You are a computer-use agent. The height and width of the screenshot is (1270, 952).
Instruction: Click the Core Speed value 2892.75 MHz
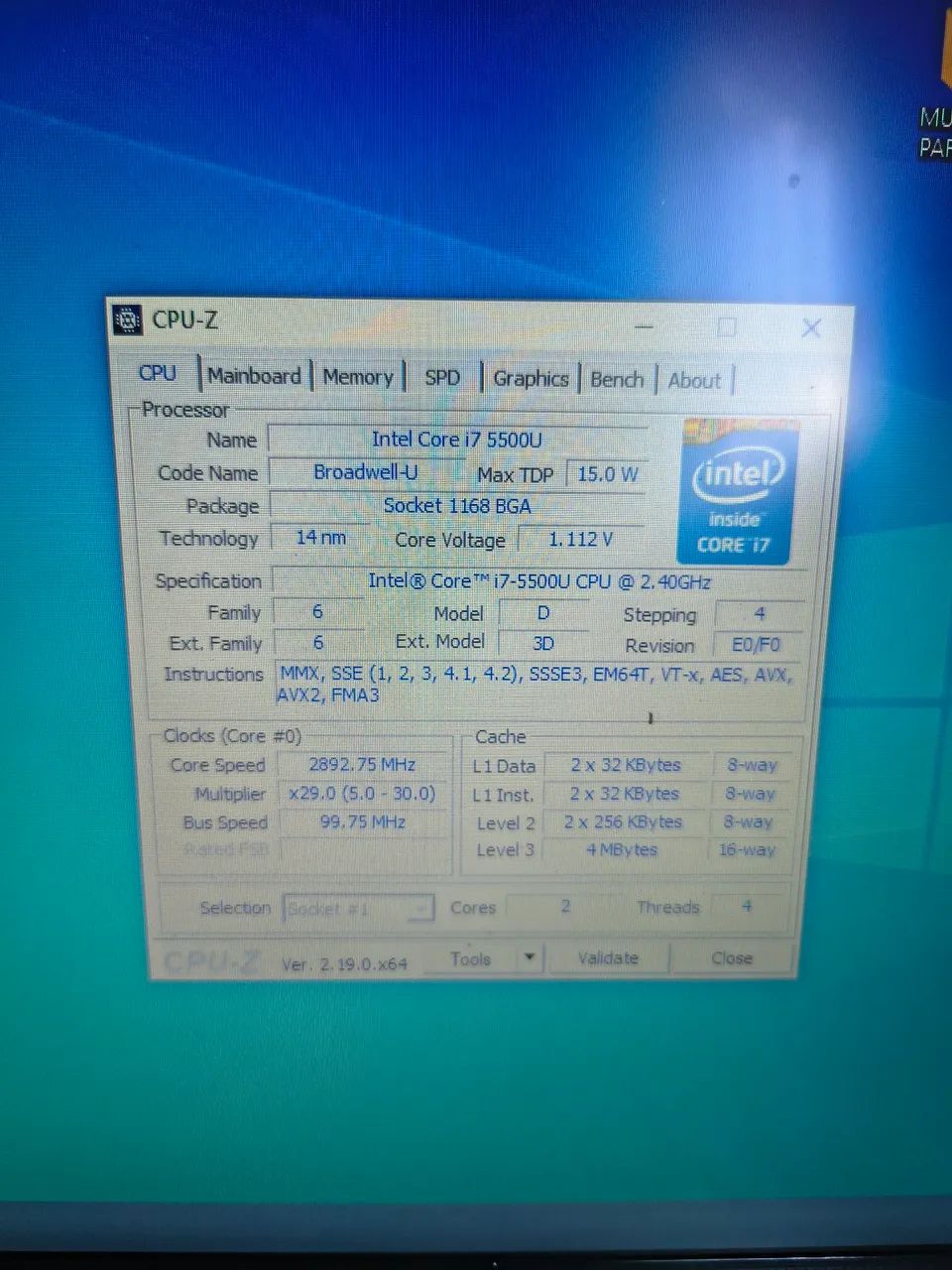pos(362,765)
